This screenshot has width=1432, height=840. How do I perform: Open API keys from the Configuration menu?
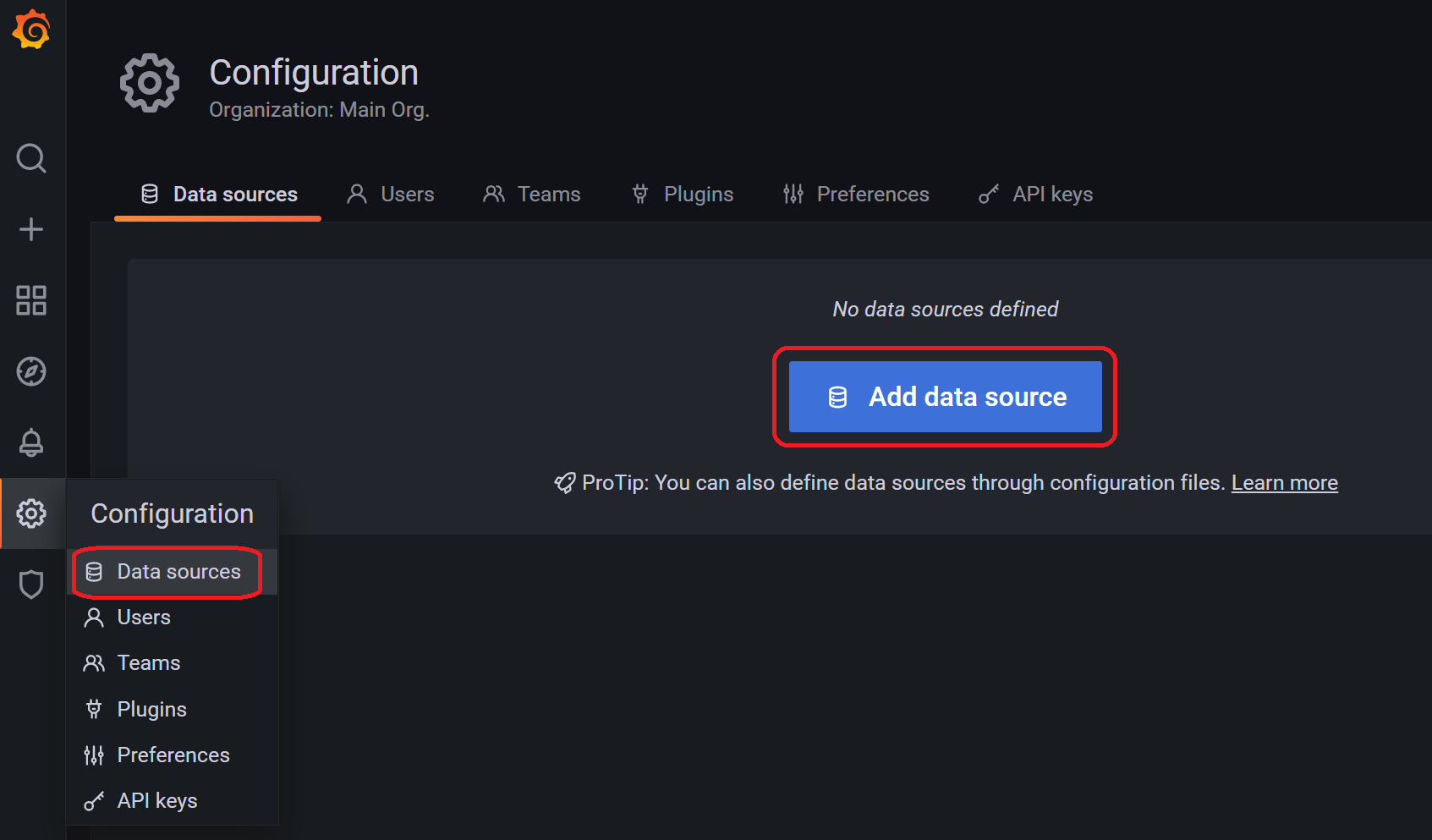pyautogui.click(x=156, y=799)
